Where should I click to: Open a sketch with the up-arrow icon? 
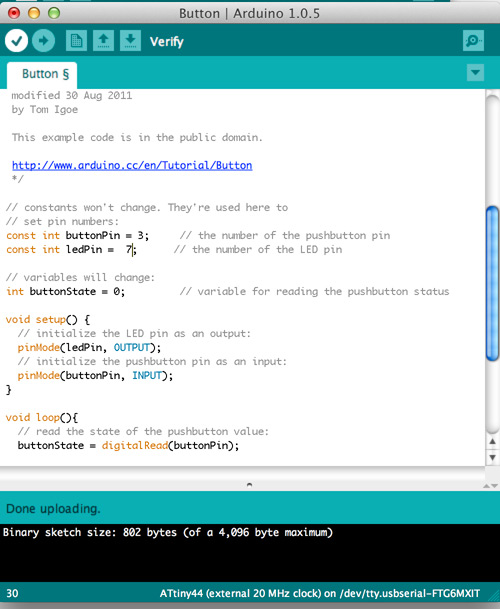coord(103,40)
